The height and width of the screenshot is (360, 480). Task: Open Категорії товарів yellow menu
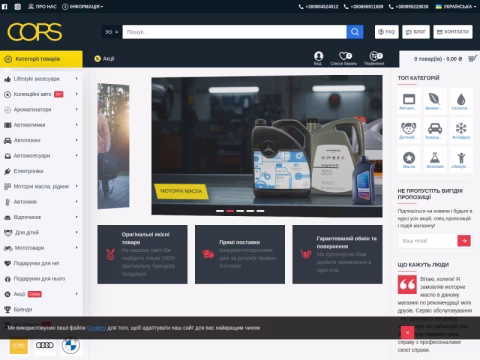pos(41,59)
